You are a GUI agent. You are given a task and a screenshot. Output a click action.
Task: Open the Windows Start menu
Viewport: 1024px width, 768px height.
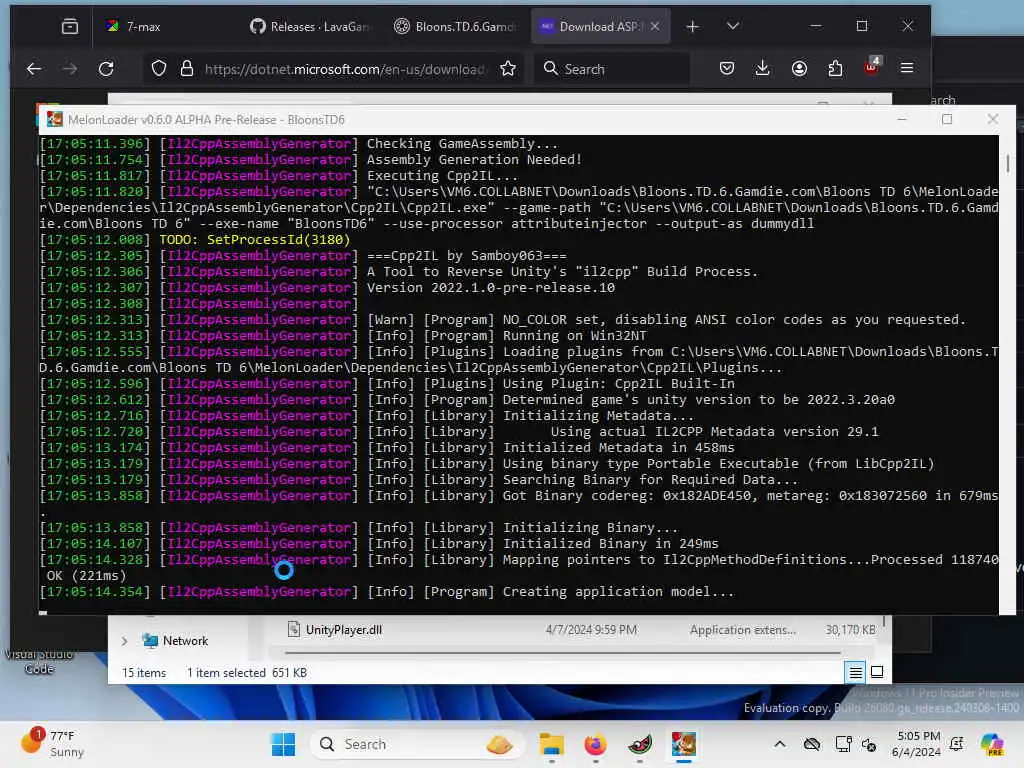point(283,744)
